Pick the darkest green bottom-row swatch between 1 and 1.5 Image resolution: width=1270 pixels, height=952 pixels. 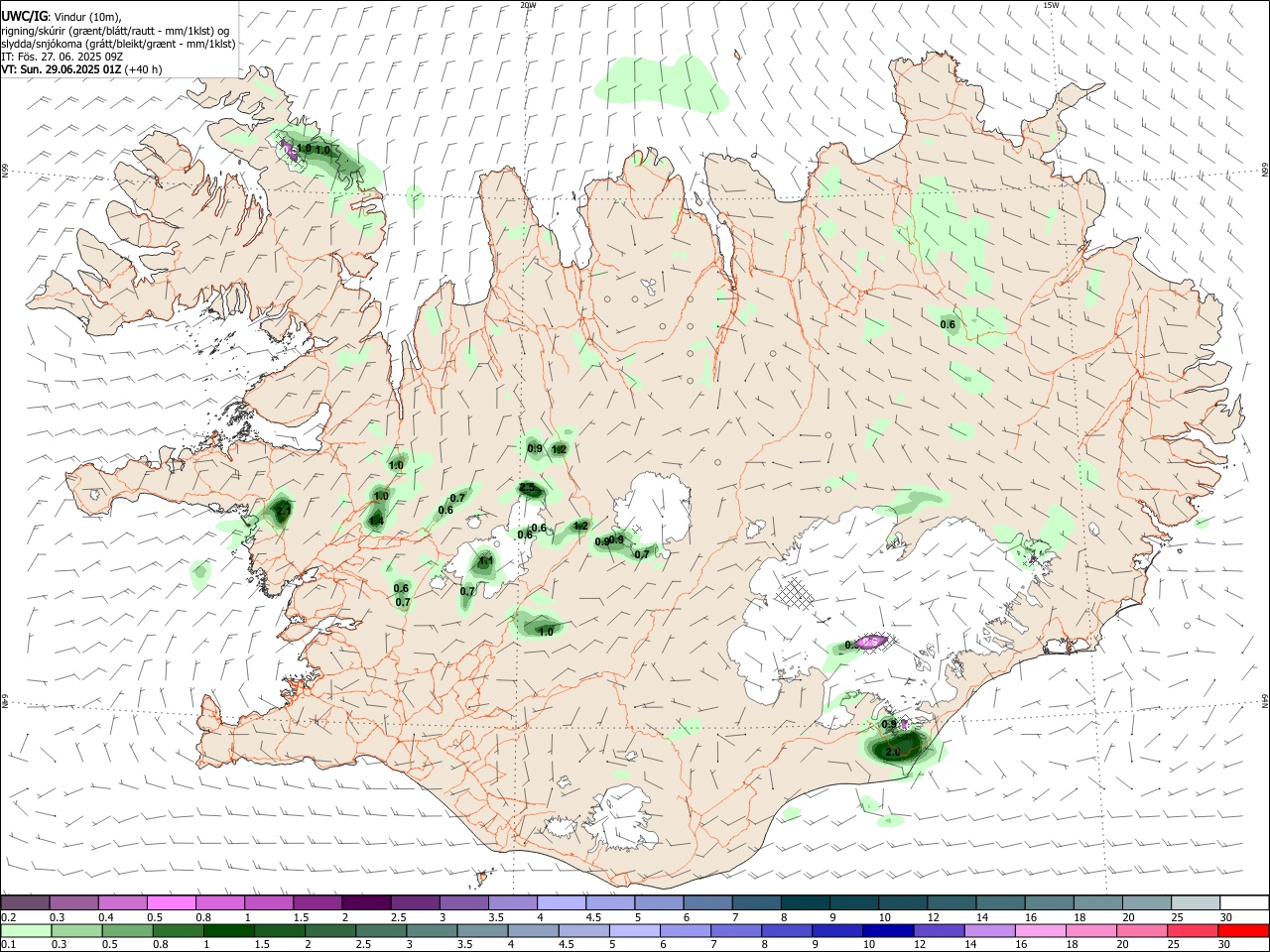(x=228, y=930)
